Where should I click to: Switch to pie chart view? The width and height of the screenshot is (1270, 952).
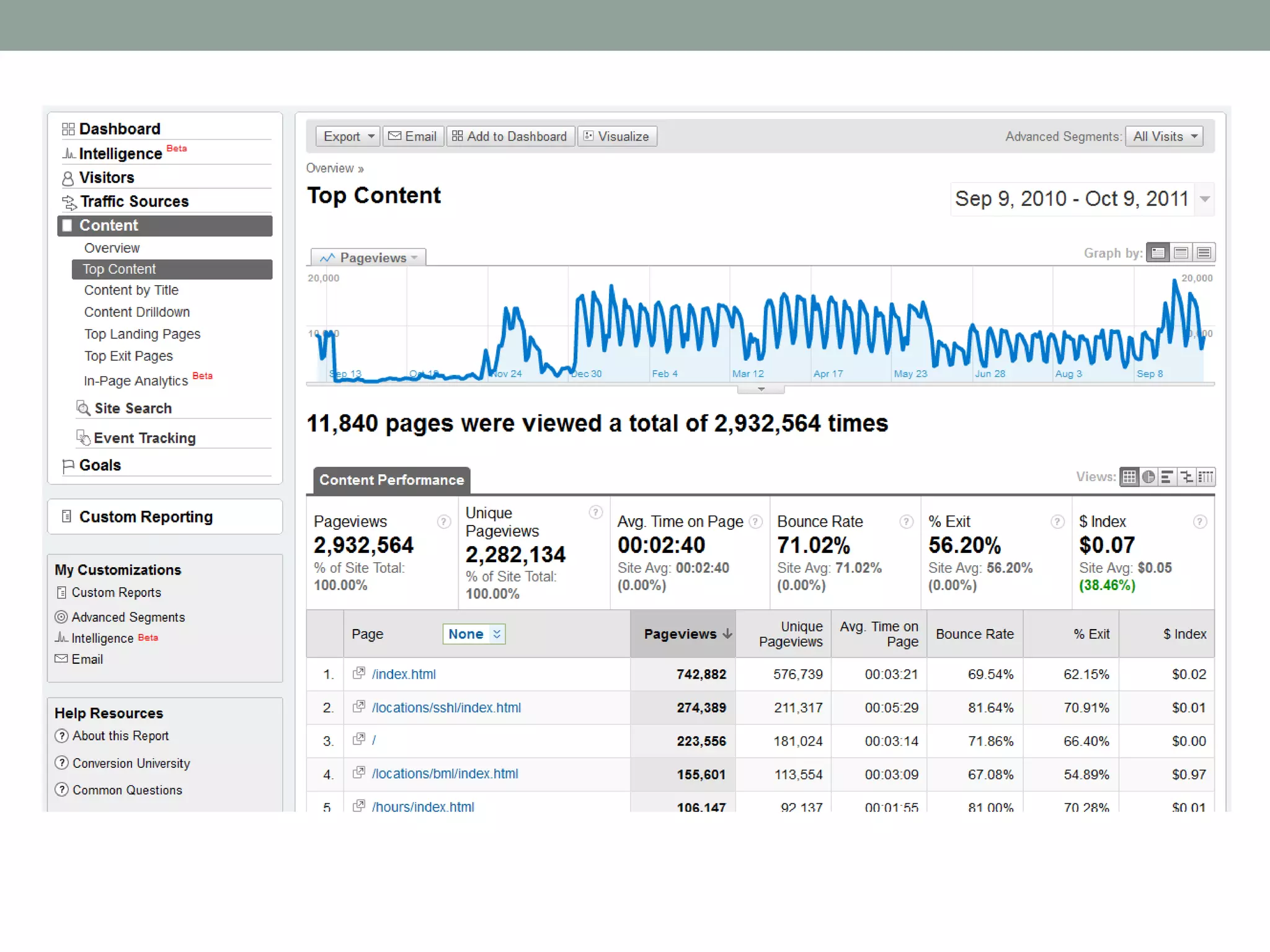[1148, 477]
